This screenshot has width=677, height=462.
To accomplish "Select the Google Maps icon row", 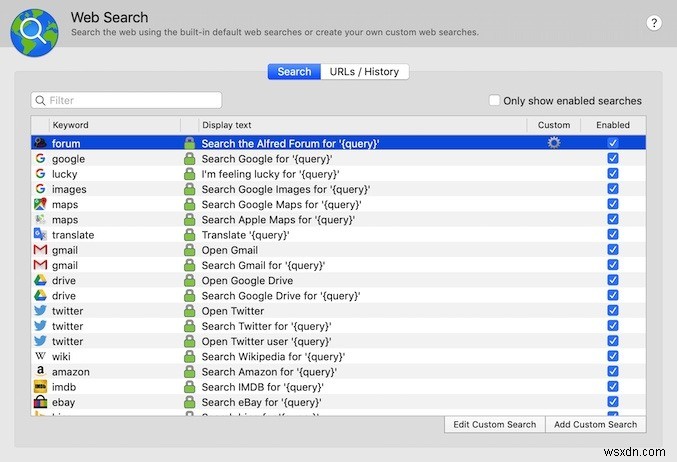I will click(40, 204).
